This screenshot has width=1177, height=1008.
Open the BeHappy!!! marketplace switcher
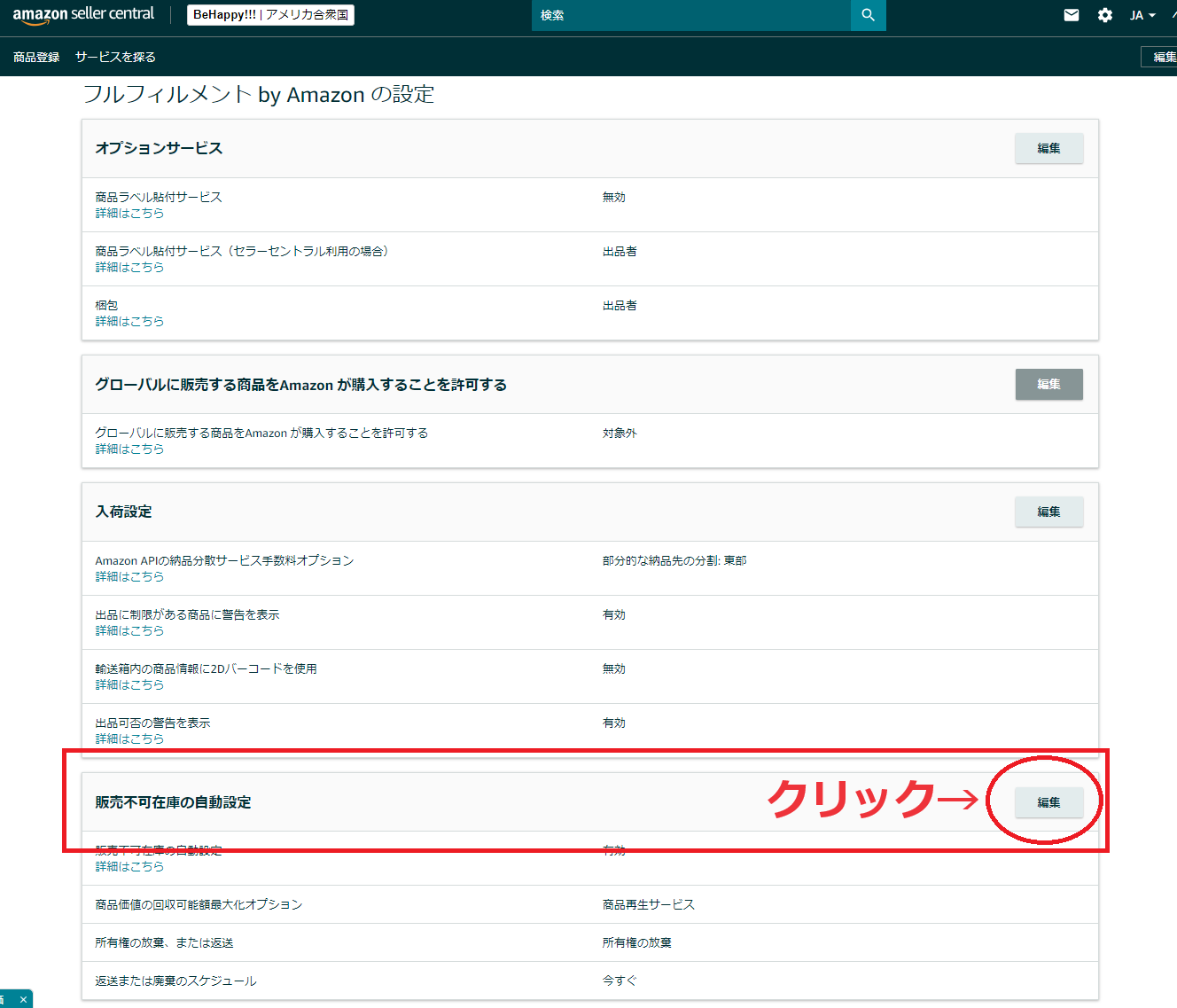(x=270, y=15)
